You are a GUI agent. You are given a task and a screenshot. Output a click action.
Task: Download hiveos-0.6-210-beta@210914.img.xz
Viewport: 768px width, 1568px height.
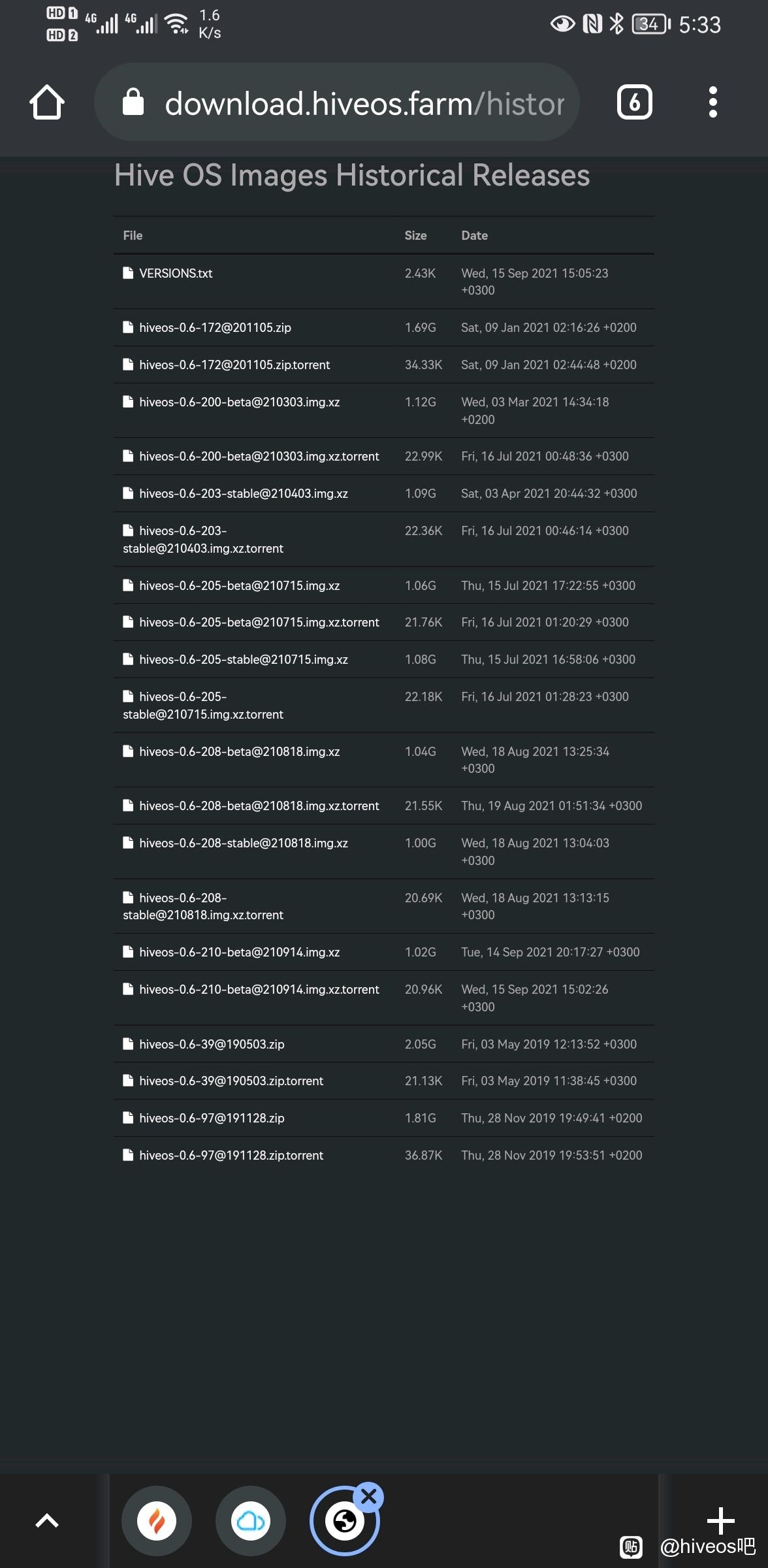pyautogui.click(x=239, y=953)
